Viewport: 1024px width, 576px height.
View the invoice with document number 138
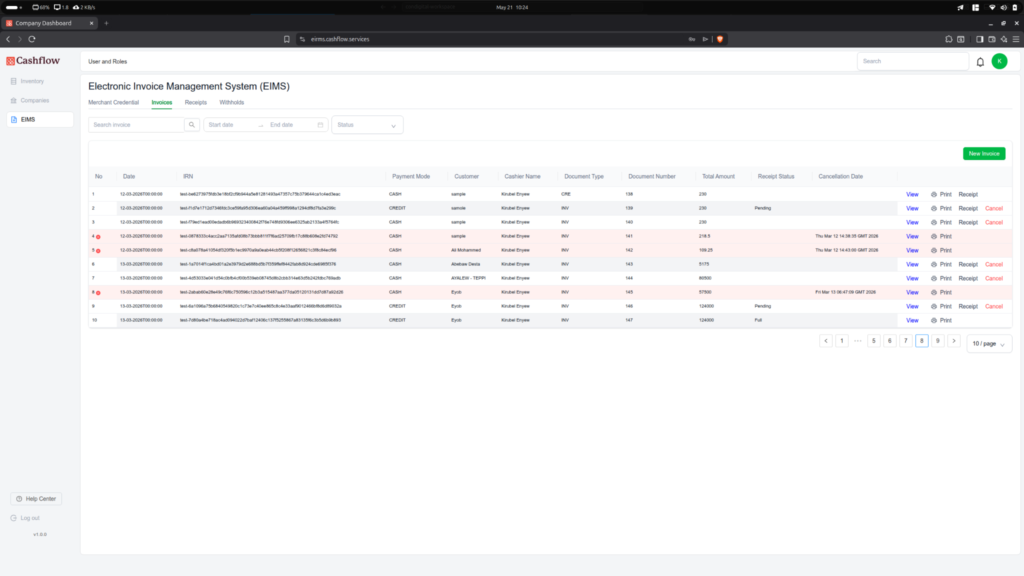tap(912, 195)
